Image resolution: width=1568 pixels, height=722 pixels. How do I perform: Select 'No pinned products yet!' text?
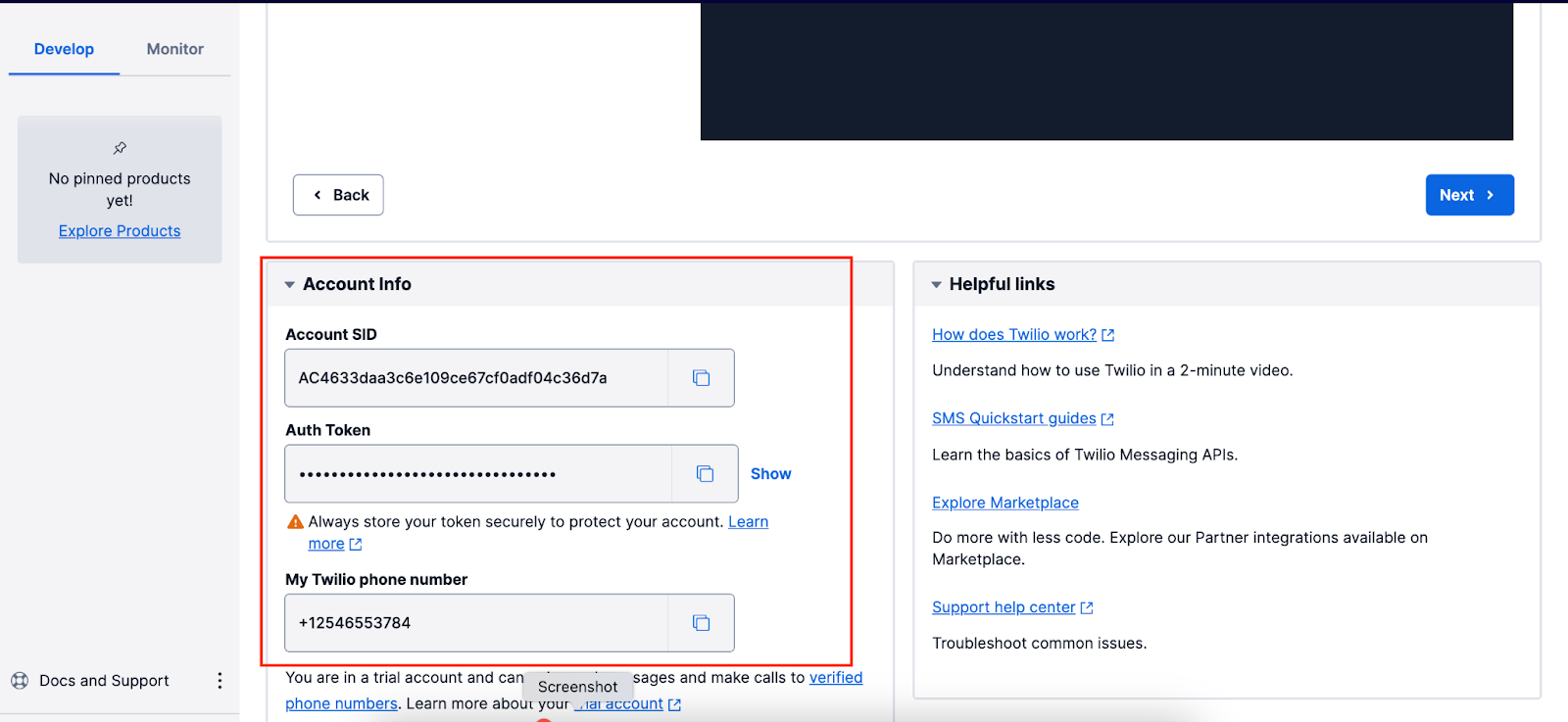(x=120, y=189)
